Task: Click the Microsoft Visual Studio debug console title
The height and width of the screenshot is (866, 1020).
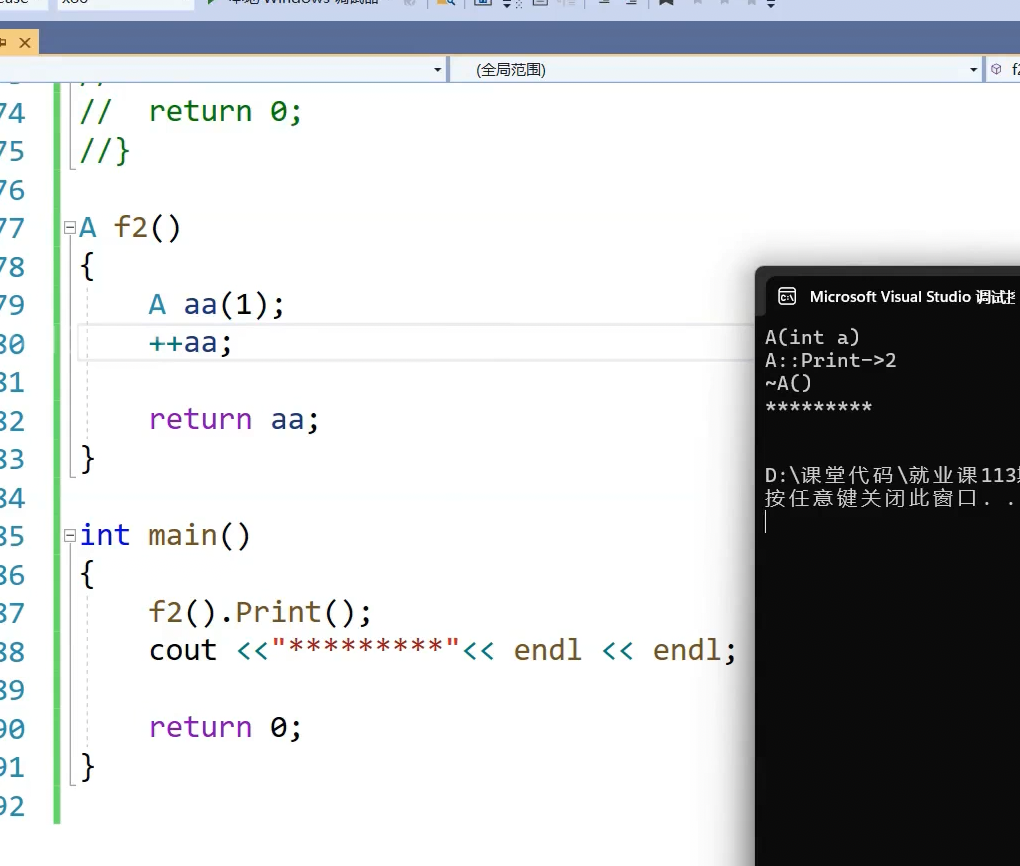Action: 912,297
